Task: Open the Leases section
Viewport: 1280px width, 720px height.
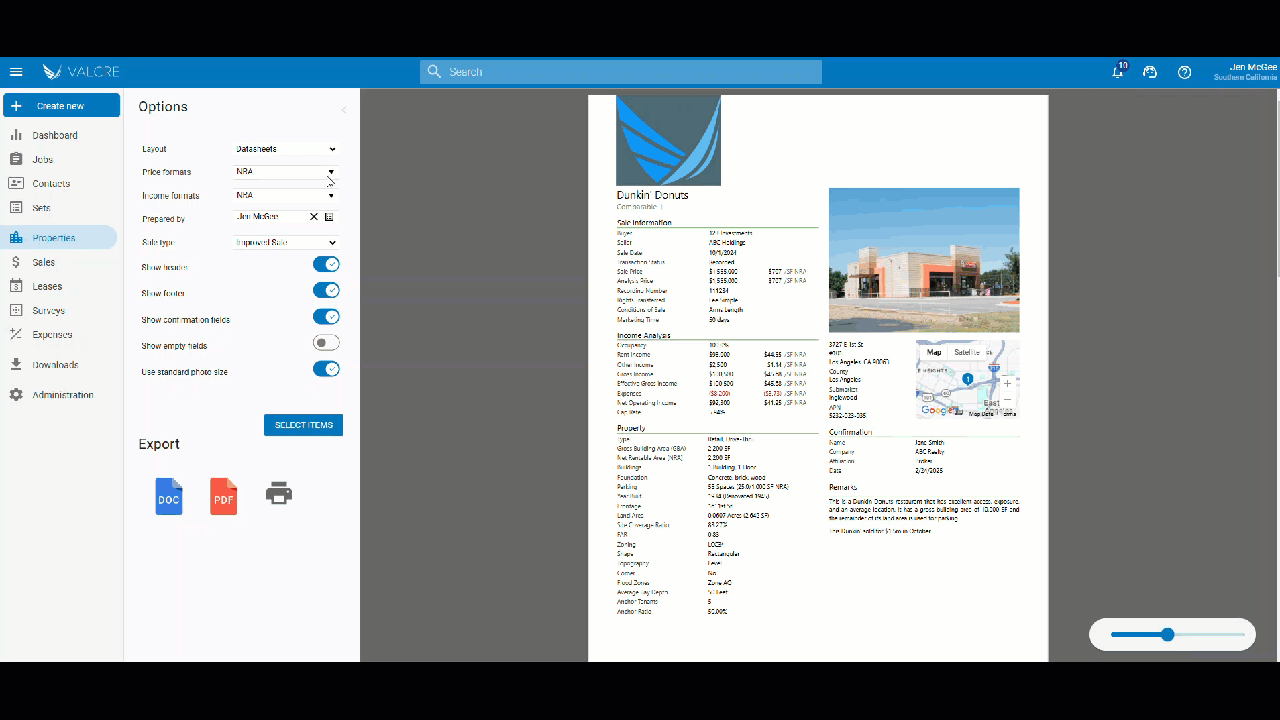Action: tap(47, 287)
